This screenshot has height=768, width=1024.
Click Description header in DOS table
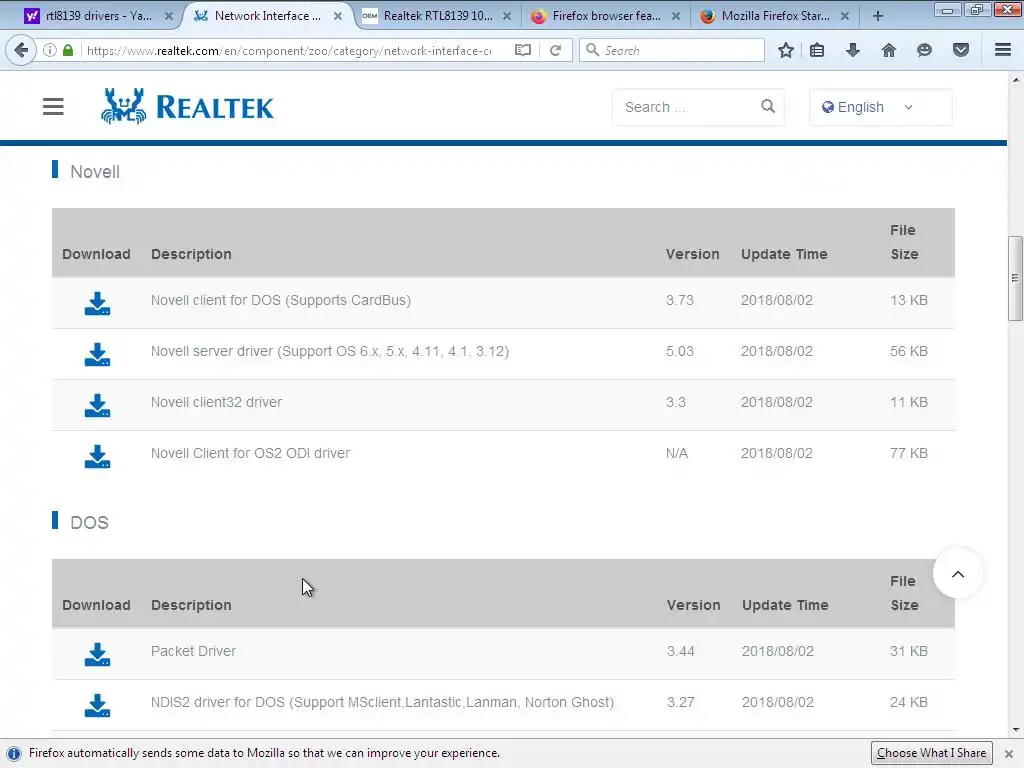[x=191, y=605]
